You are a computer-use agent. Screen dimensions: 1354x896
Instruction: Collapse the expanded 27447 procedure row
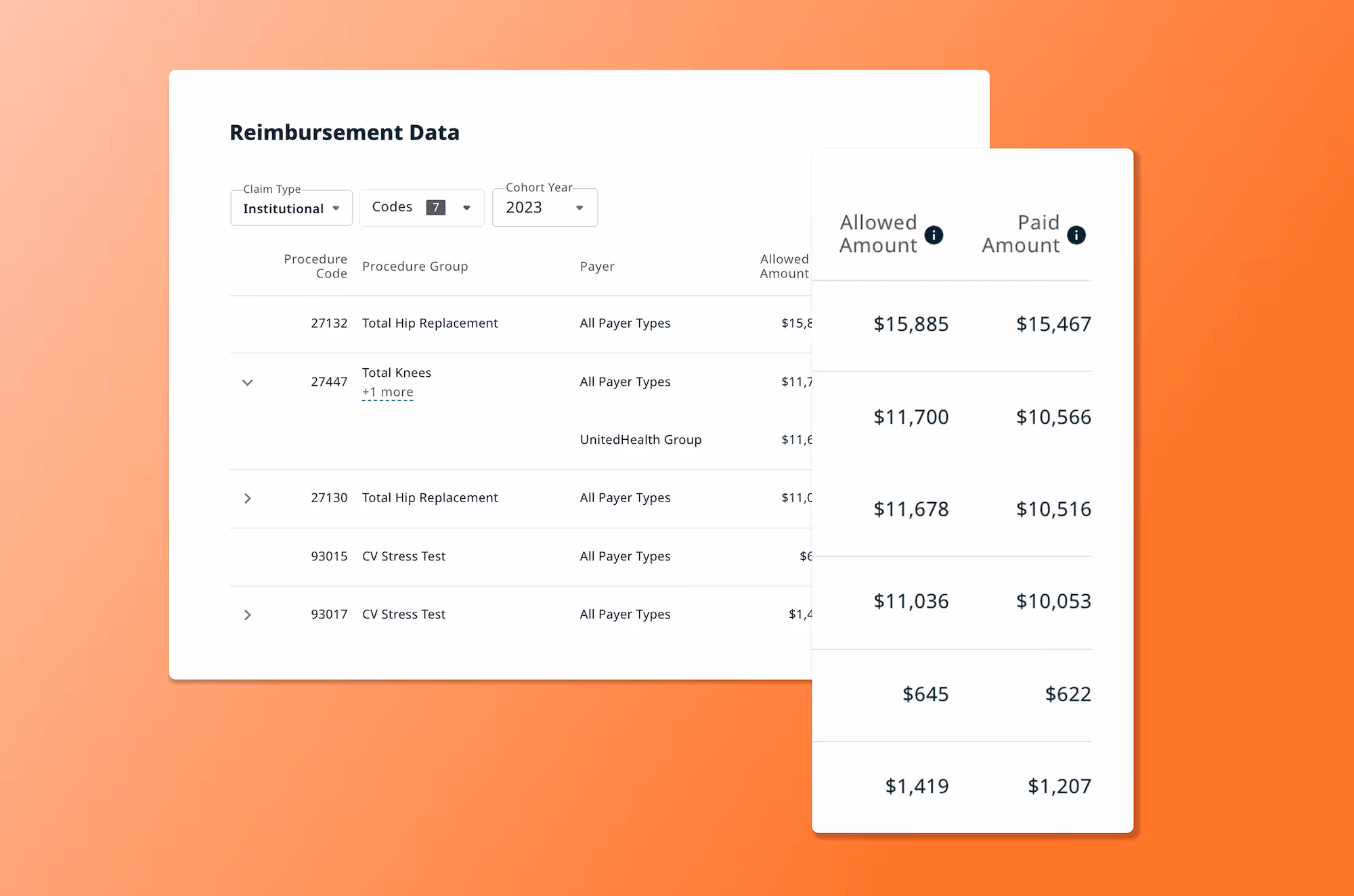coord(248,382)
